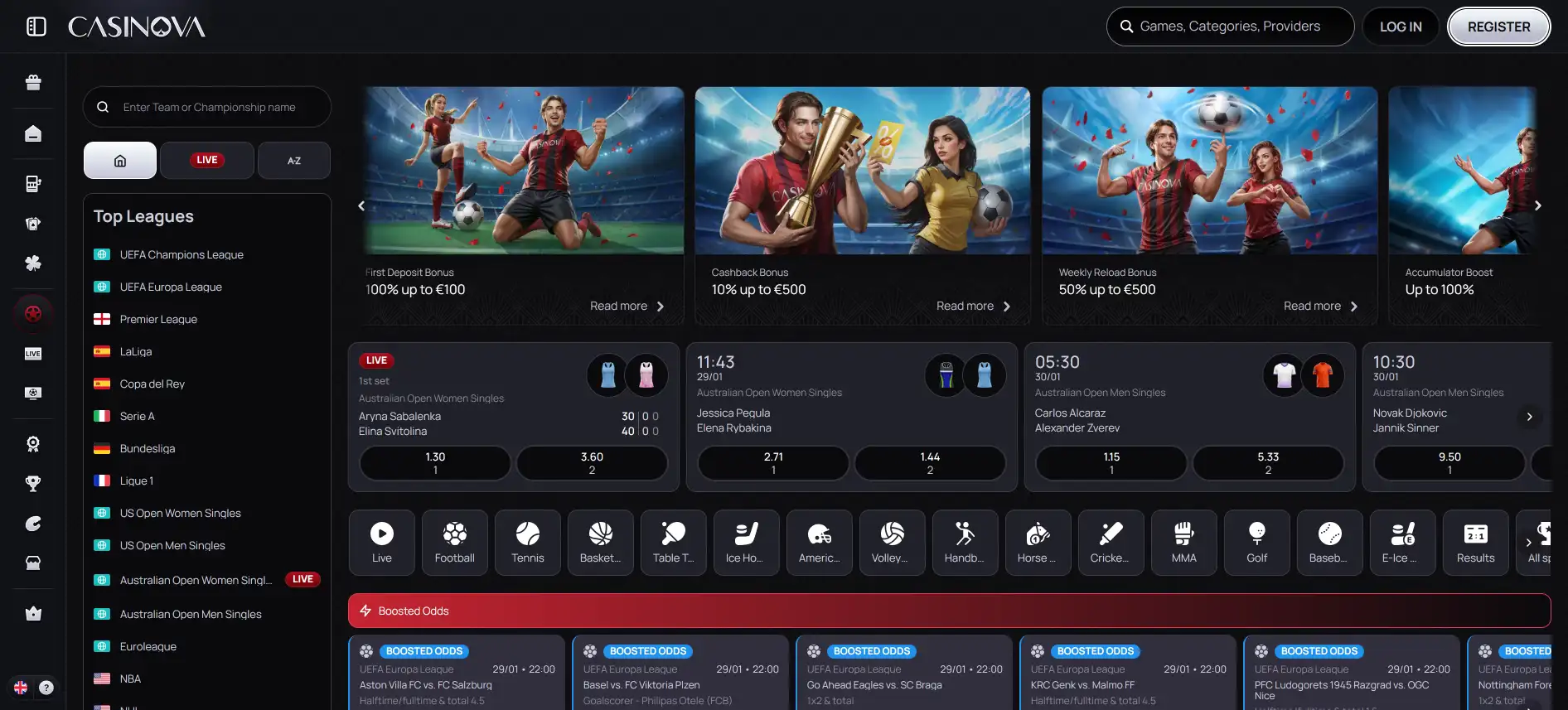Go to previous banner slide
Viewport: 1568px width, 710px height.
361,205
